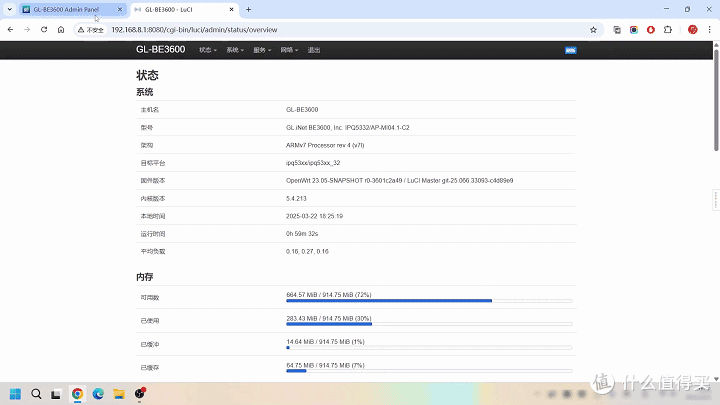The width and height of the screenshot is (720, 405).
Task: Expand the 服务 menu in LuCI navbar
Action: (262, 50)
